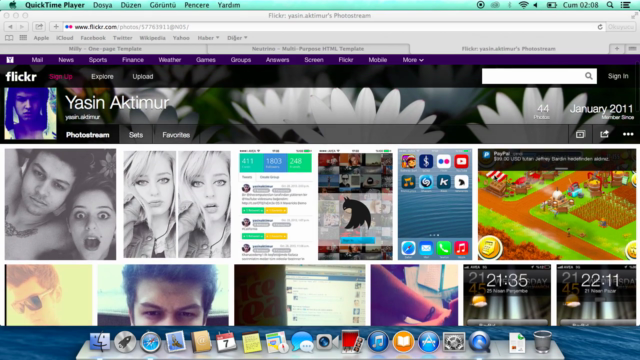
Task: Show the Reading List bookmarks icon
Action: pos(9,38)
